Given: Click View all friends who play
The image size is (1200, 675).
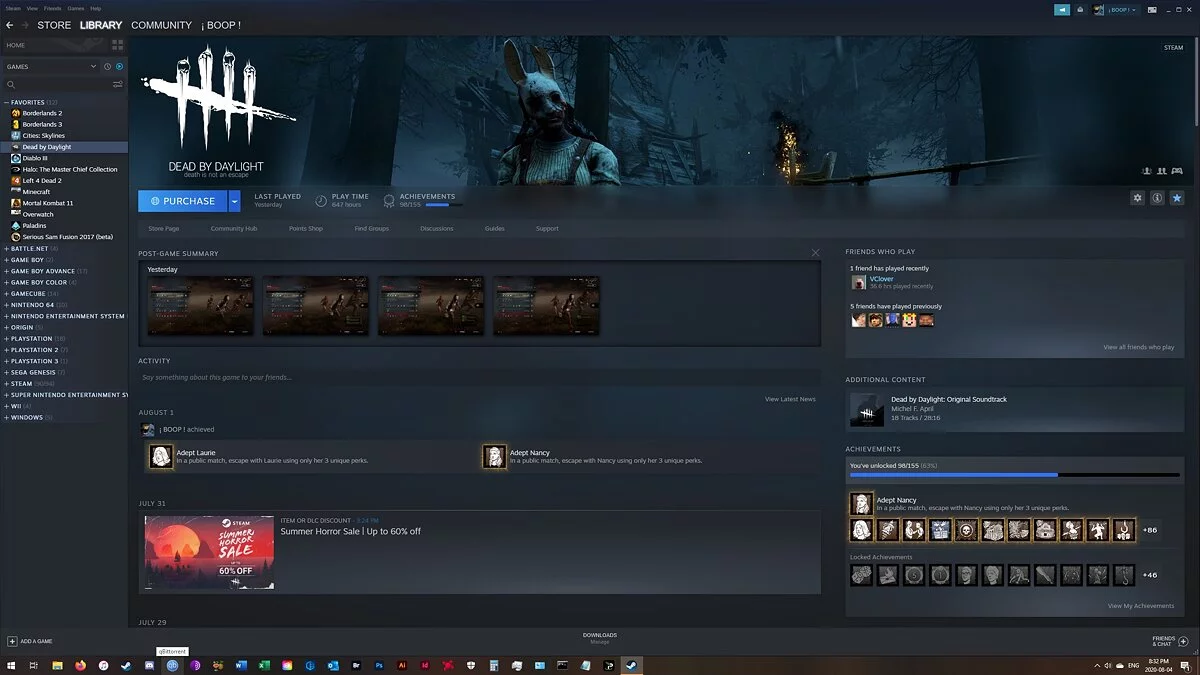Looking at the screenshot, I should pos(1138,347).
